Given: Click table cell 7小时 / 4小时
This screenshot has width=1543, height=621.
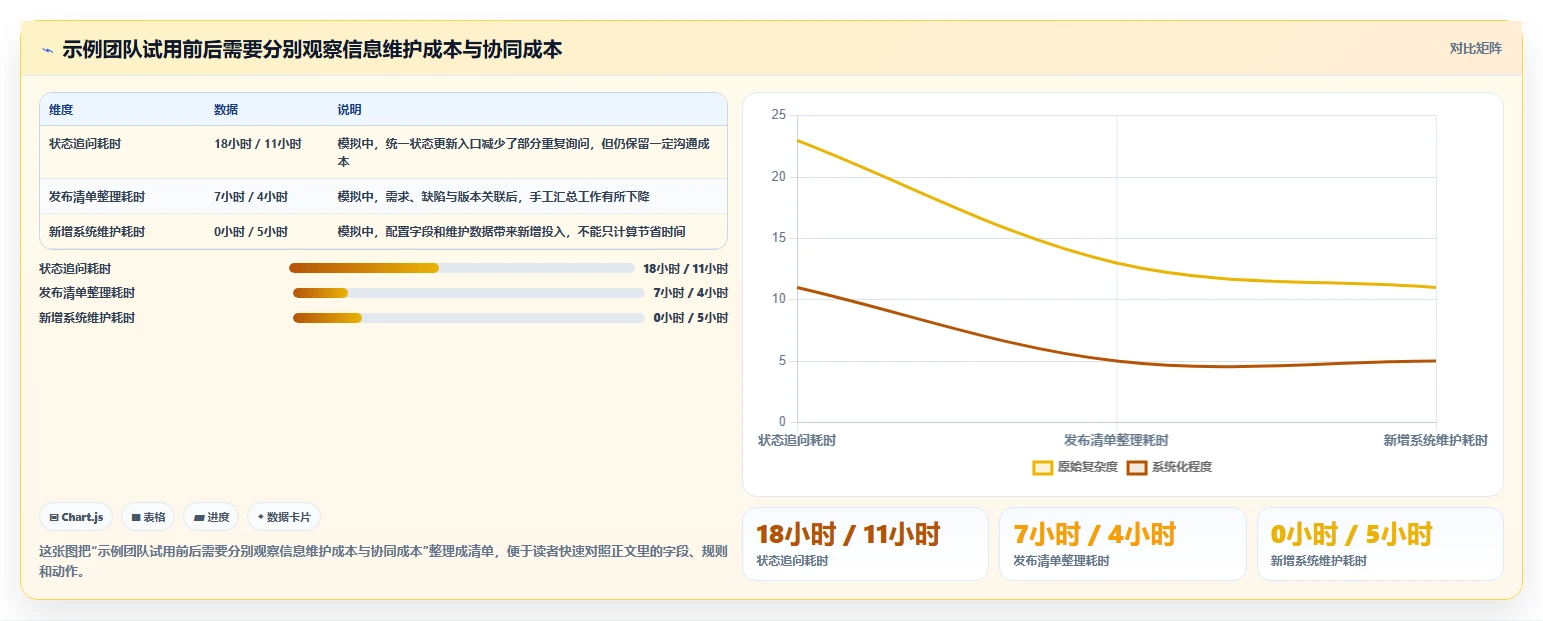Looking at the screenshot, I should point(251,197).
